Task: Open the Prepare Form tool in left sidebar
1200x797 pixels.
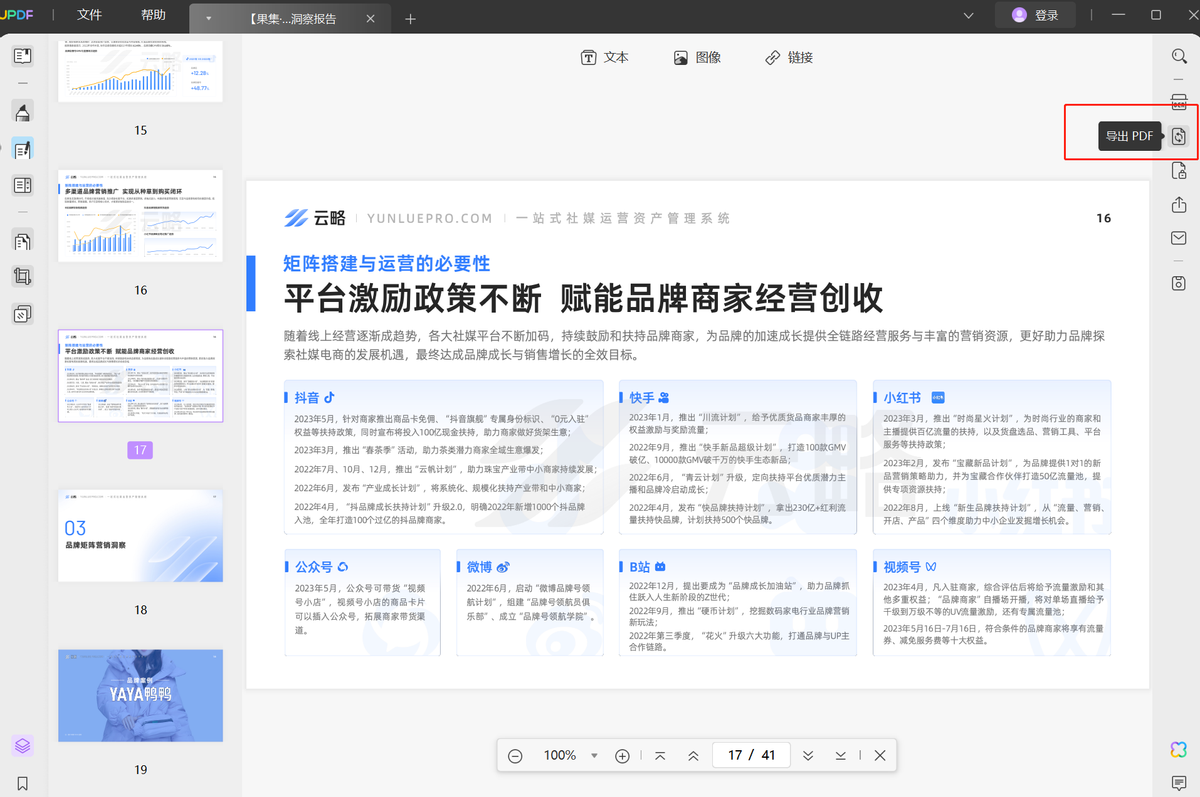Action: pyautogui.click(x=22, y=185)
